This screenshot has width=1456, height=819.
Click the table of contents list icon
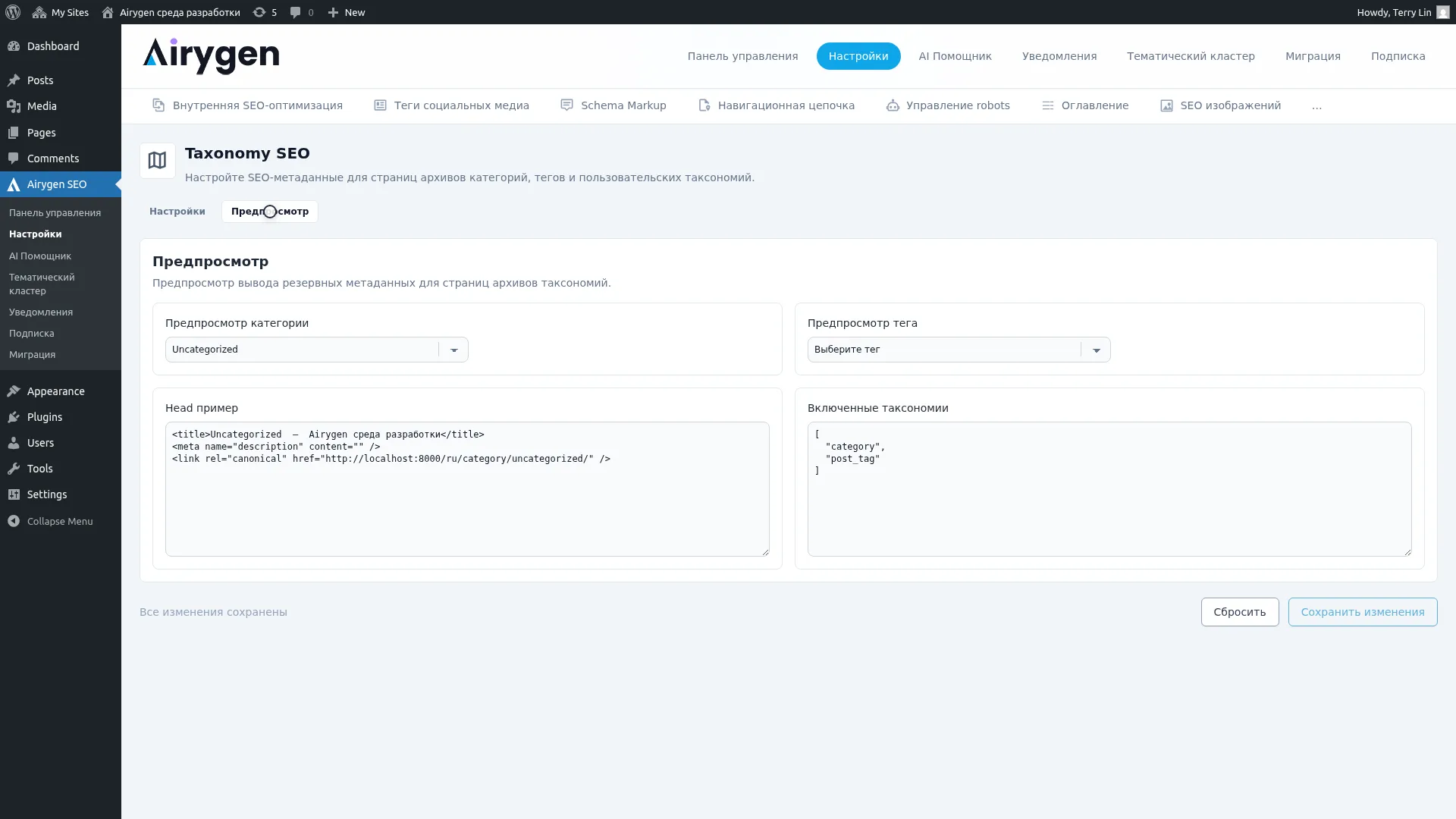coord(1047,105)
